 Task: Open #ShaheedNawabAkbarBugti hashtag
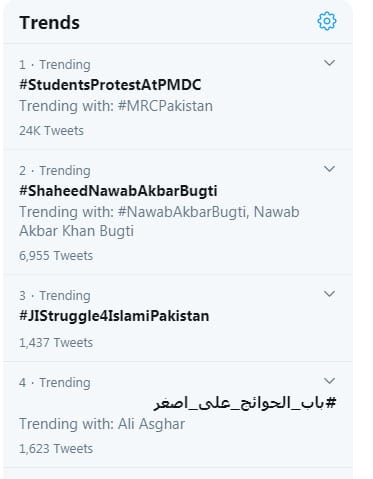[118, 191]
